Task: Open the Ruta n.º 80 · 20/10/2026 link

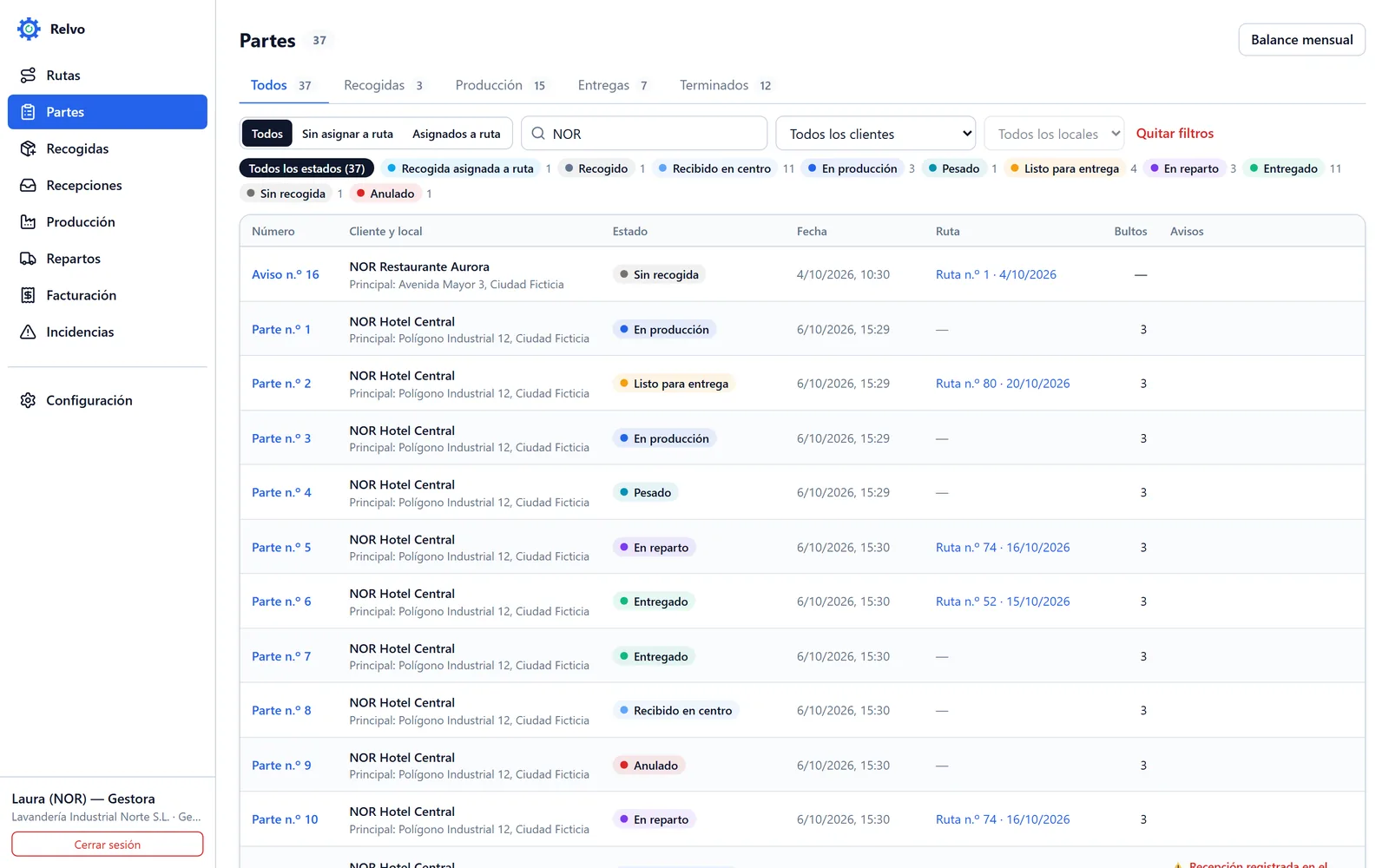Action: coord(1003,384)
